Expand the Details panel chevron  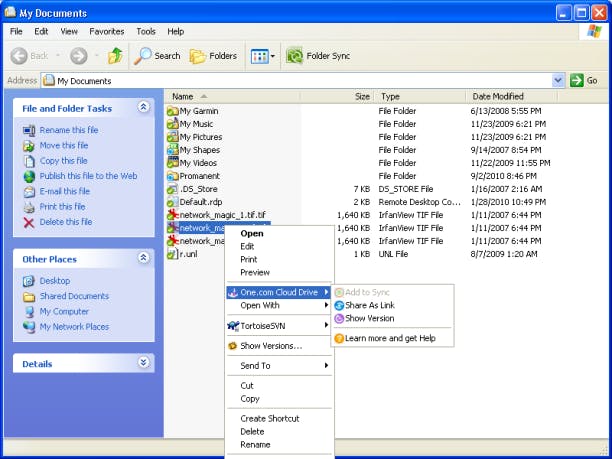[x=143, y=363]
